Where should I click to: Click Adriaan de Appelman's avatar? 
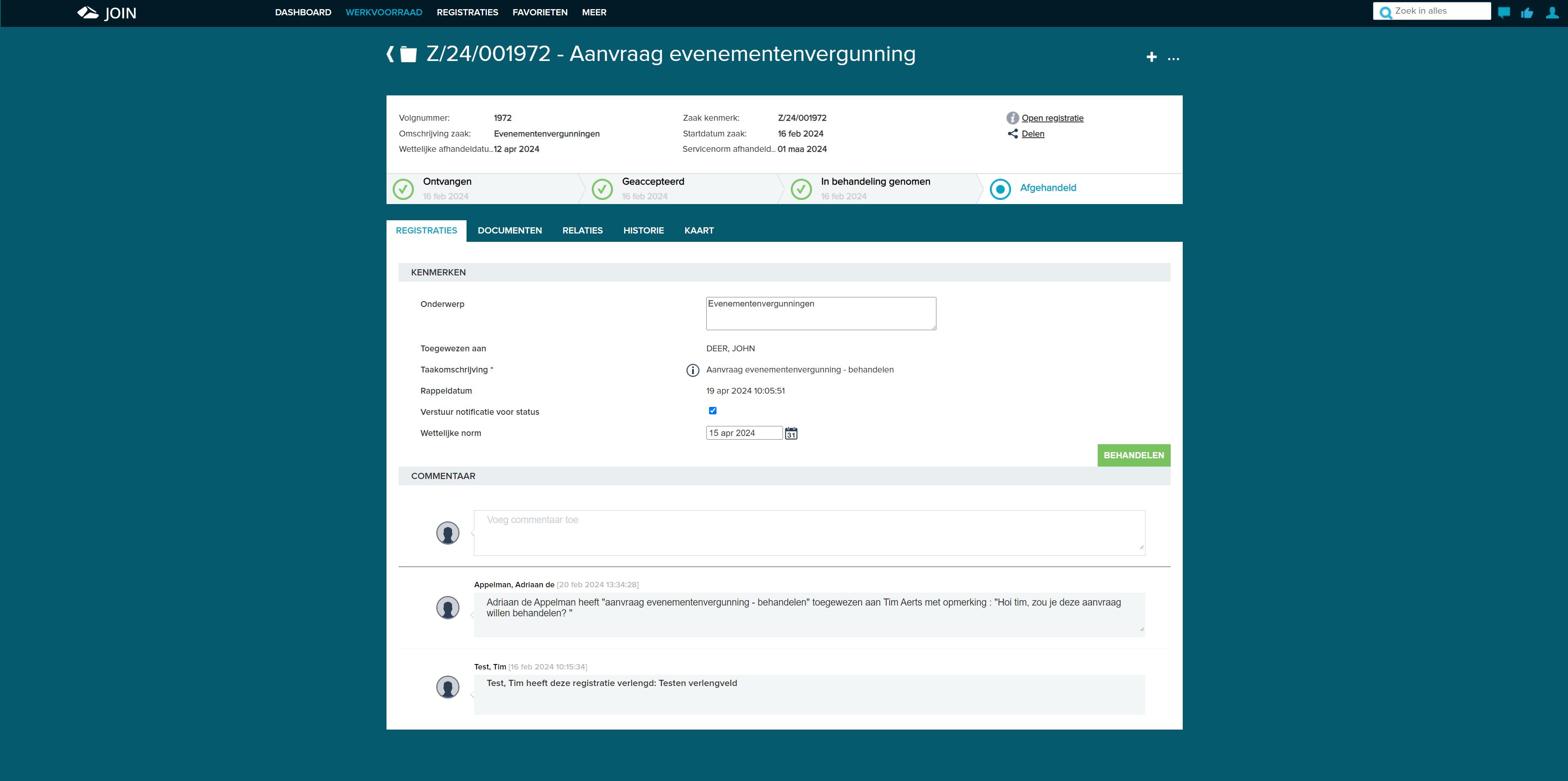coord(447,608)
